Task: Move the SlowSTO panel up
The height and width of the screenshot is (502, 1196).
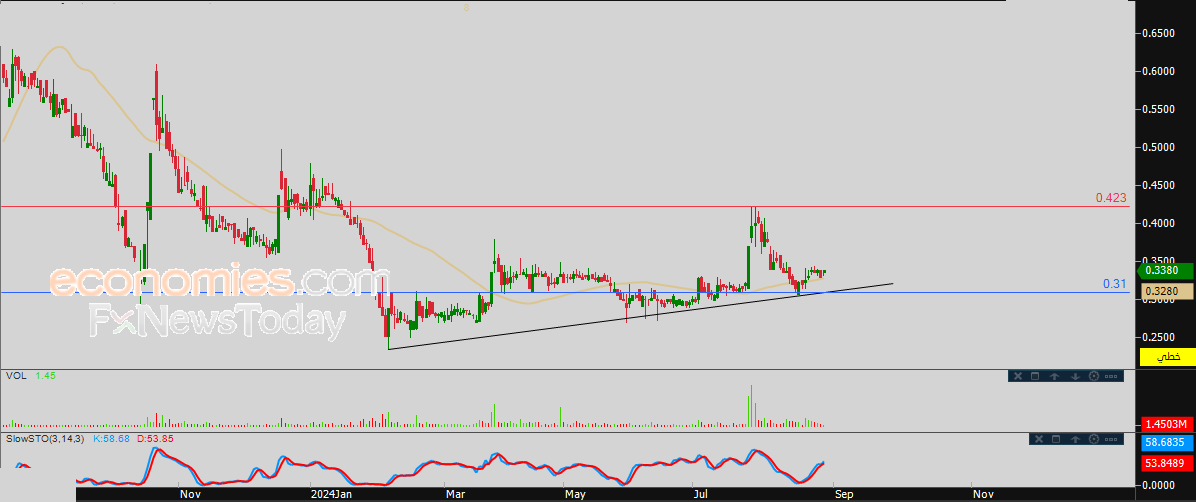Action: pos(1076,439)
